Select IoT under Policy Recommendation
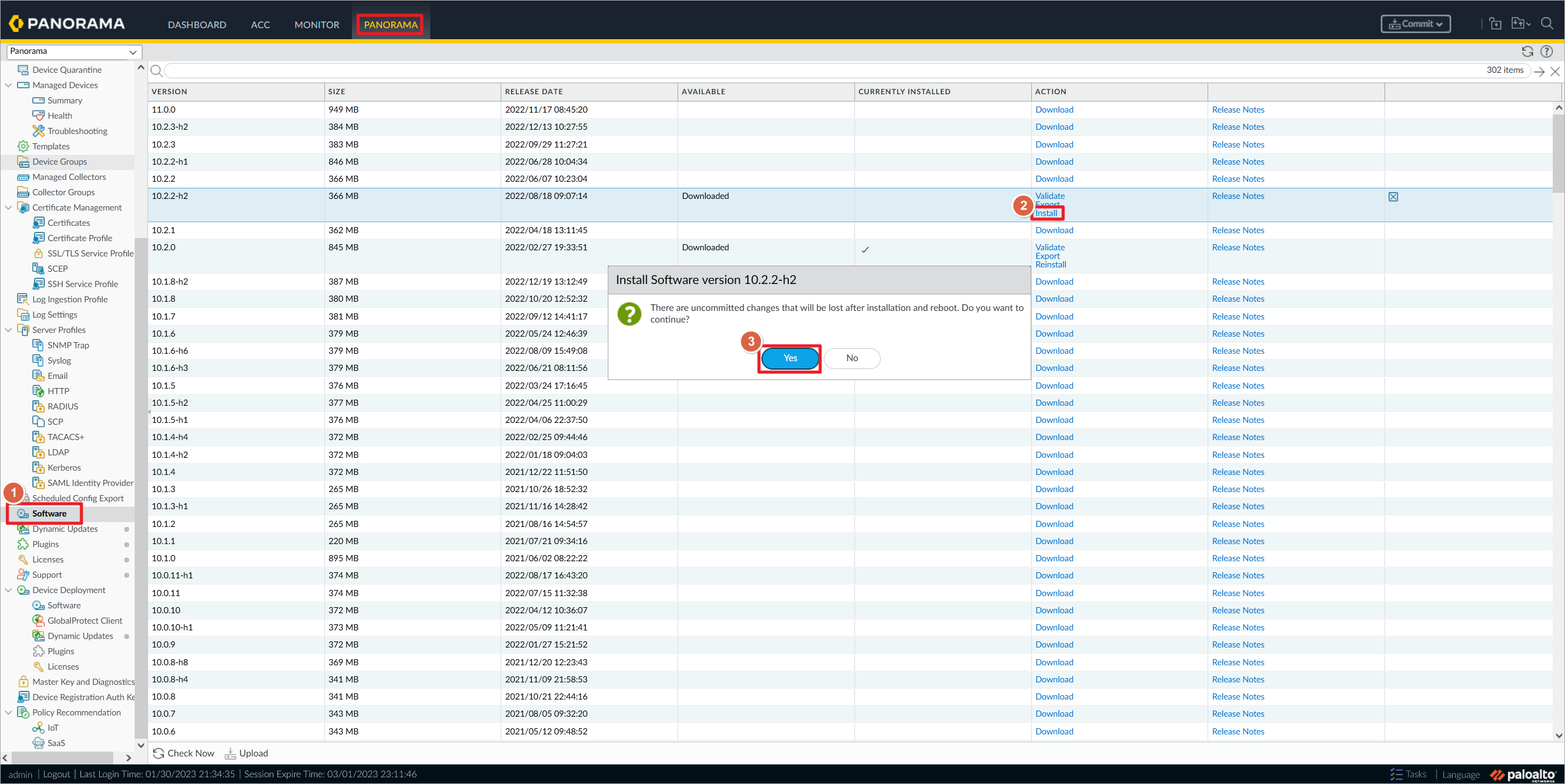1565x784 pixels. click(x=53, y=728)
